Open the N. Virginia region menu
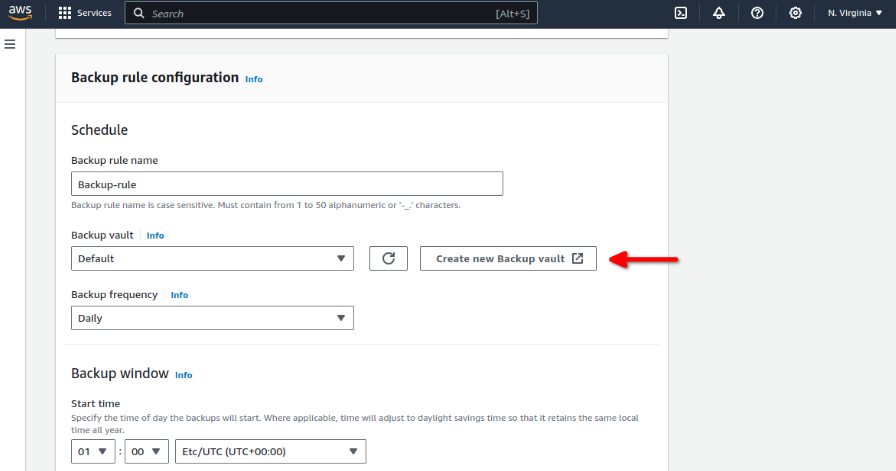Screen dimensions: 896x471 click(x=855, y=13)
